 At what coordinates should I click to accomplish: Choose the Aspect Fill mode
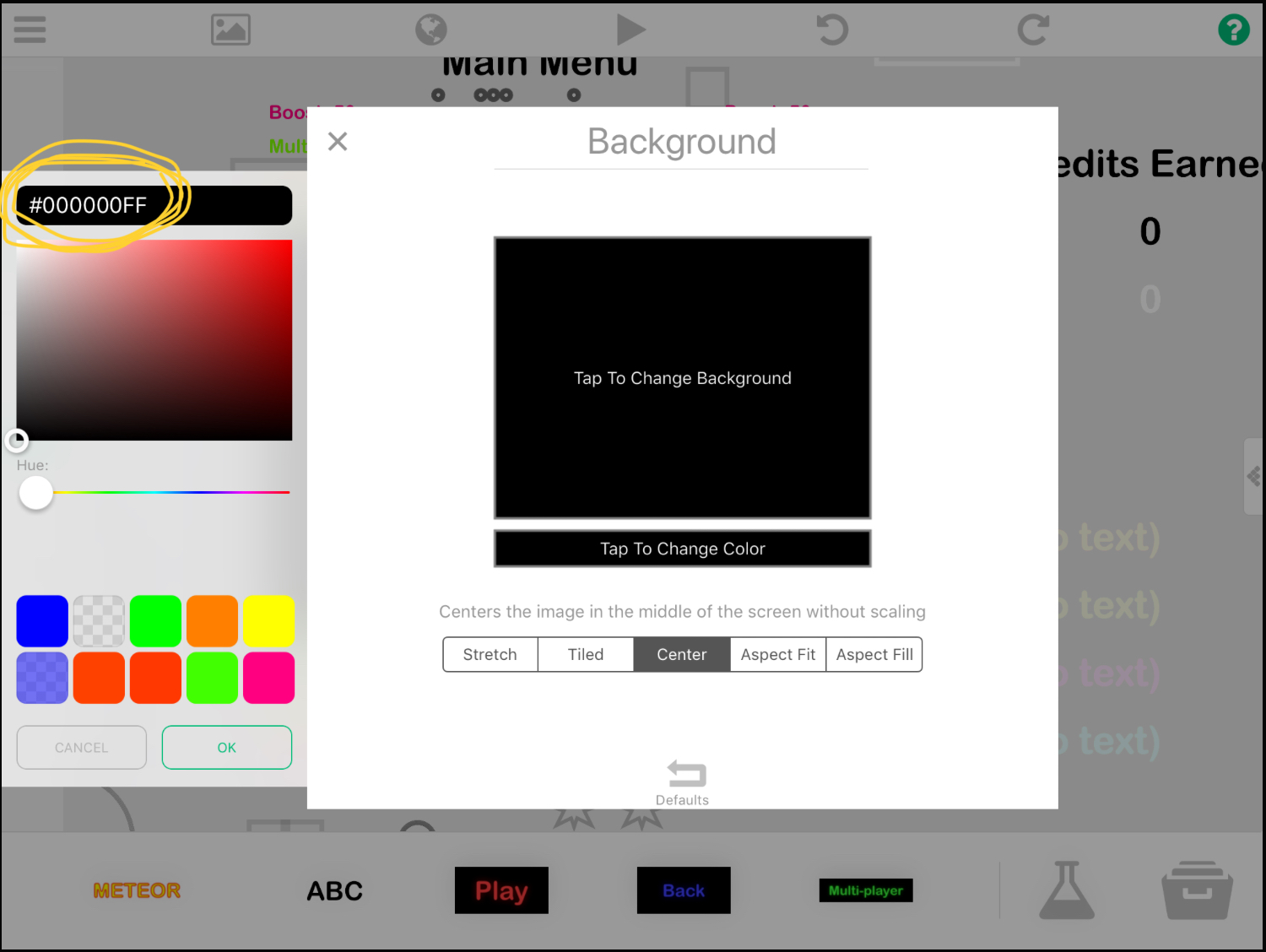pos(874,655)
